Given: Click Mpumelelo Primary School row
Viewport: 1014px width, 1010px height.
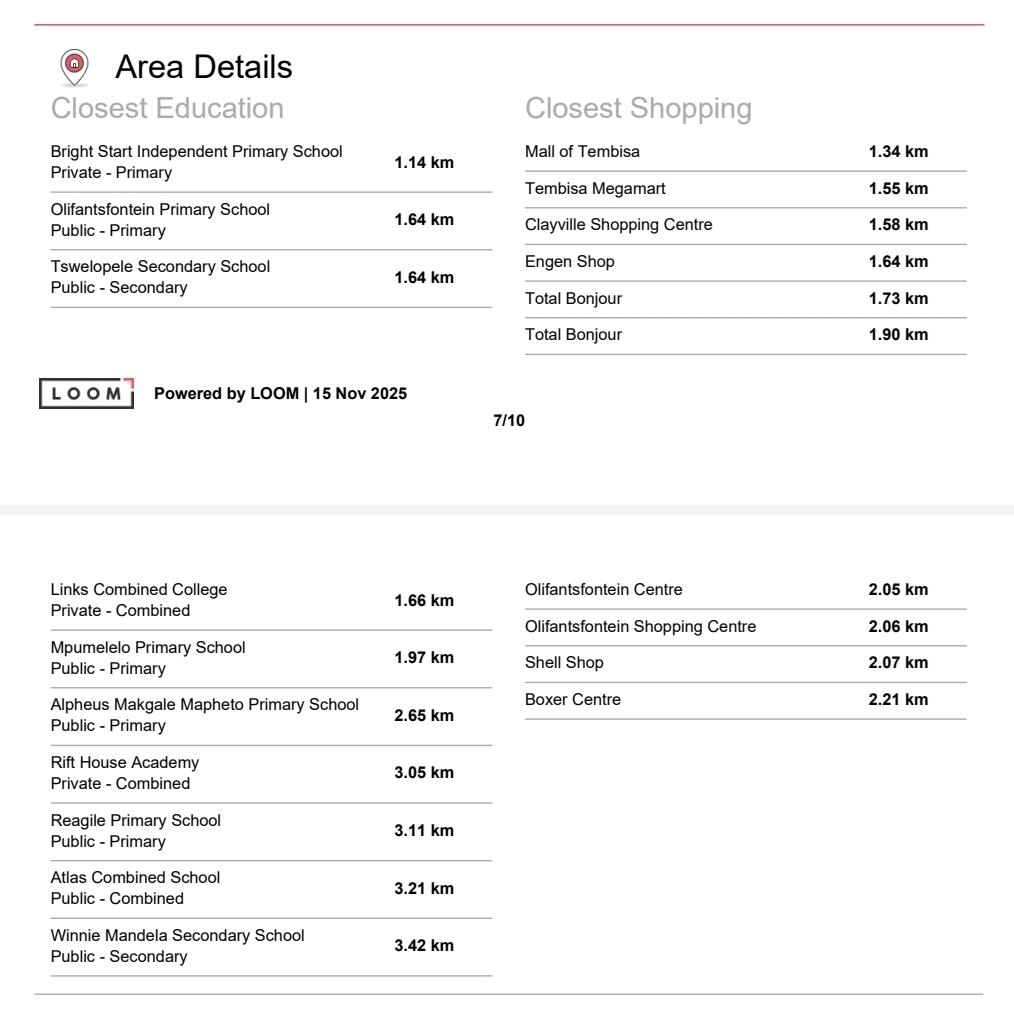Looking at the screenshot, I should (148, 657).
